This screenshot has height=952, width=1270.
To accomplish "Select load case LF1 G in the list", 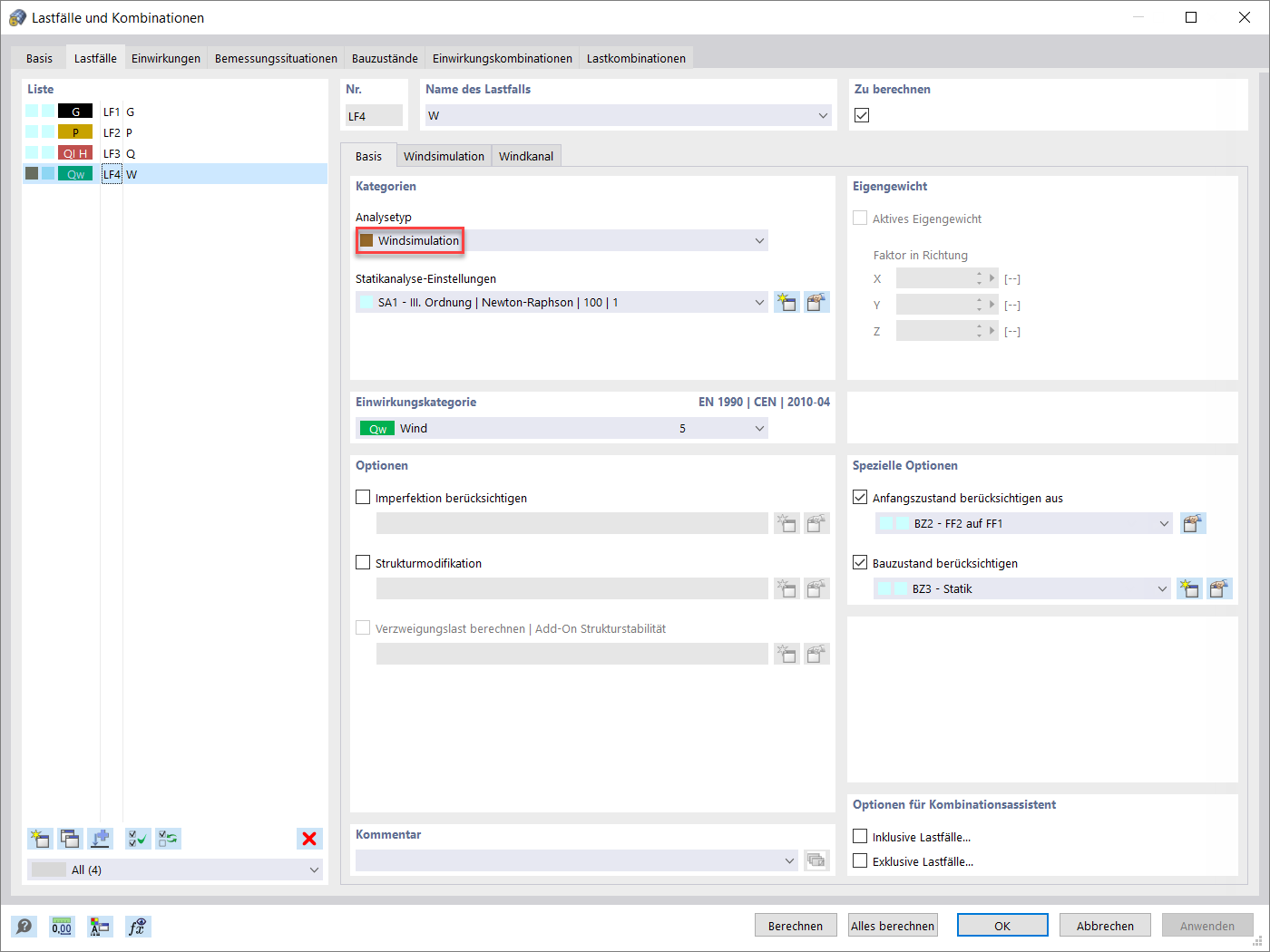I will pyautogui.click(x=175, y=112).
